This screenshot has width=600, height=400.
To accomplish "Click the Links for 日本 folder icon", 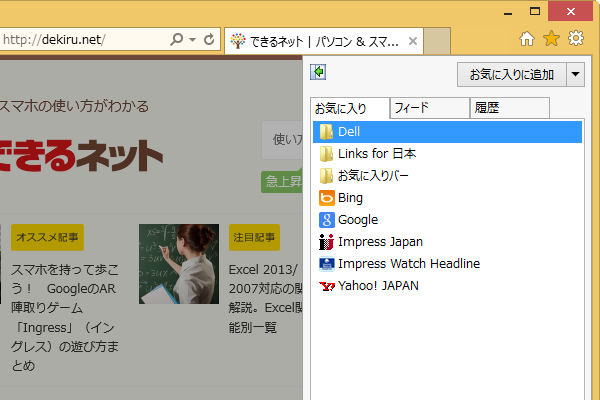I will 326,154.
